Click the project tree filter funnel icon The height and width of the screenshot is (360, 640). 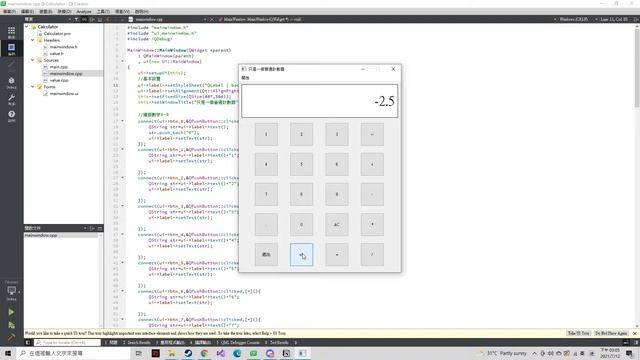tap(76, 19)
